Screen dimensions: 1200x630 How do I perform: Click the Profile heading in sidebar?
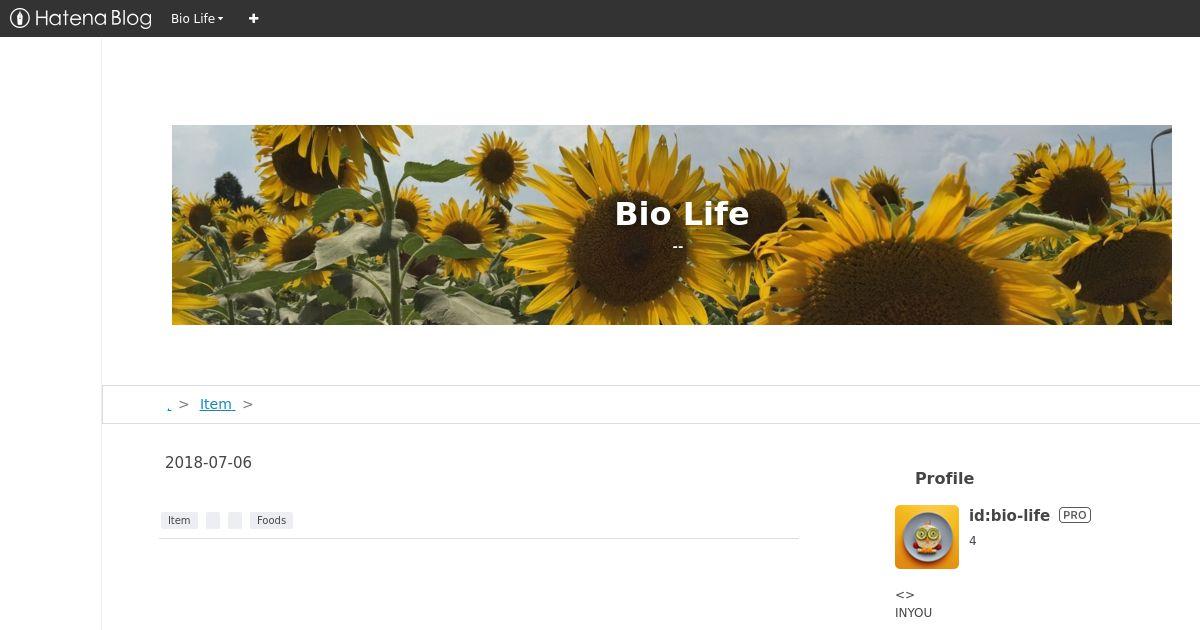pyautogui.click(x=944, y=478)
